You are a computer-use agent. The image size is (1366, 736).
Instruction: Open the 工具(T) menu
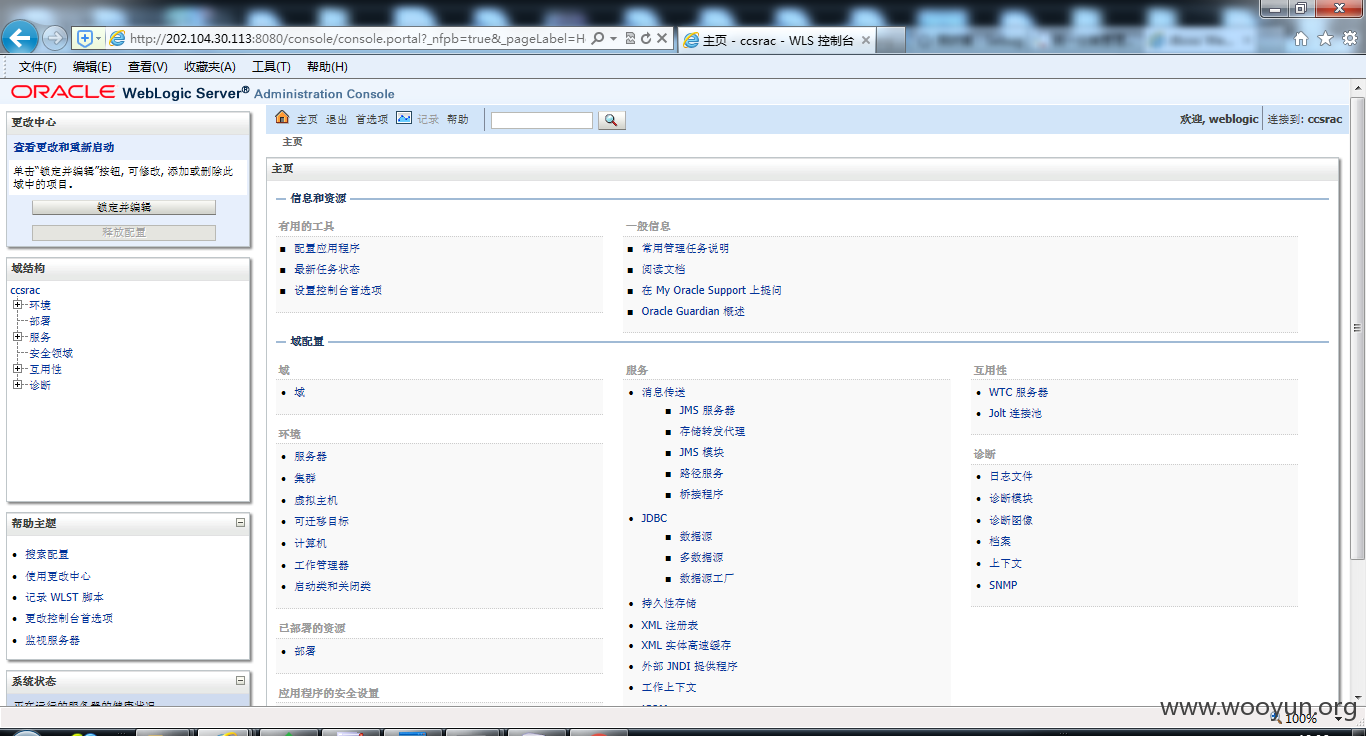271,67
